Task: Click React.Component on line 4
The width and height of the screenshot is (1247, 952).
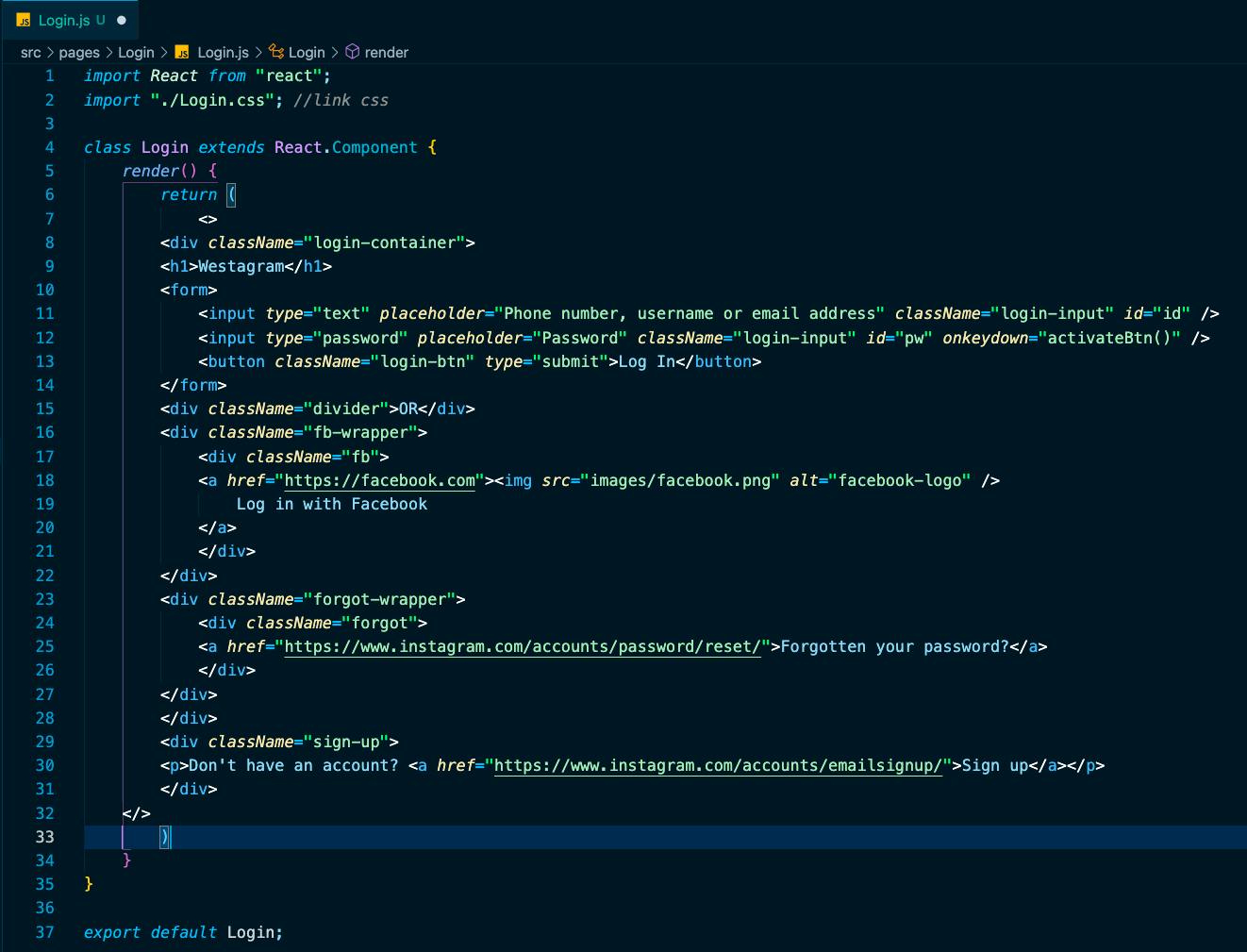Action: pyautogui.click(x=346, y=147)
